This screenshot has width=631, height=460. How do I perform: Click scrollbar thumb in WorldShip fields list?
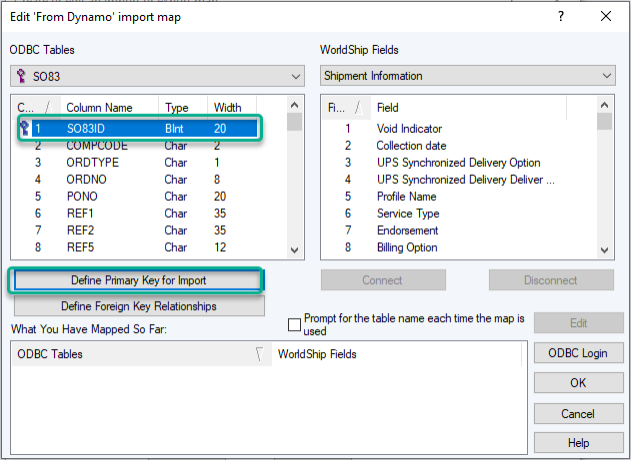coord(604,121)
